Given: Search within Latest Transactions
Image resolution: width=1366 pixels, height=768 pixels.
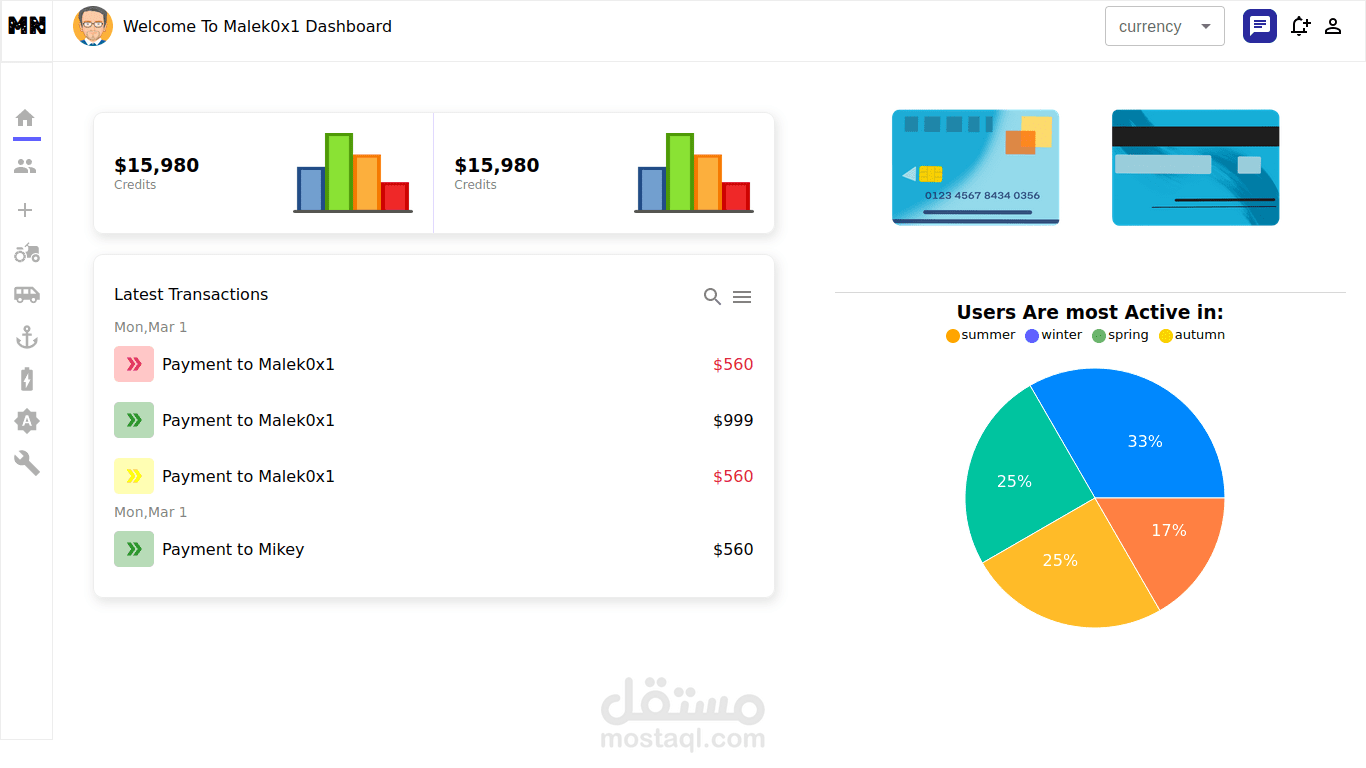Looking at the screenshot, I should 712,296.
